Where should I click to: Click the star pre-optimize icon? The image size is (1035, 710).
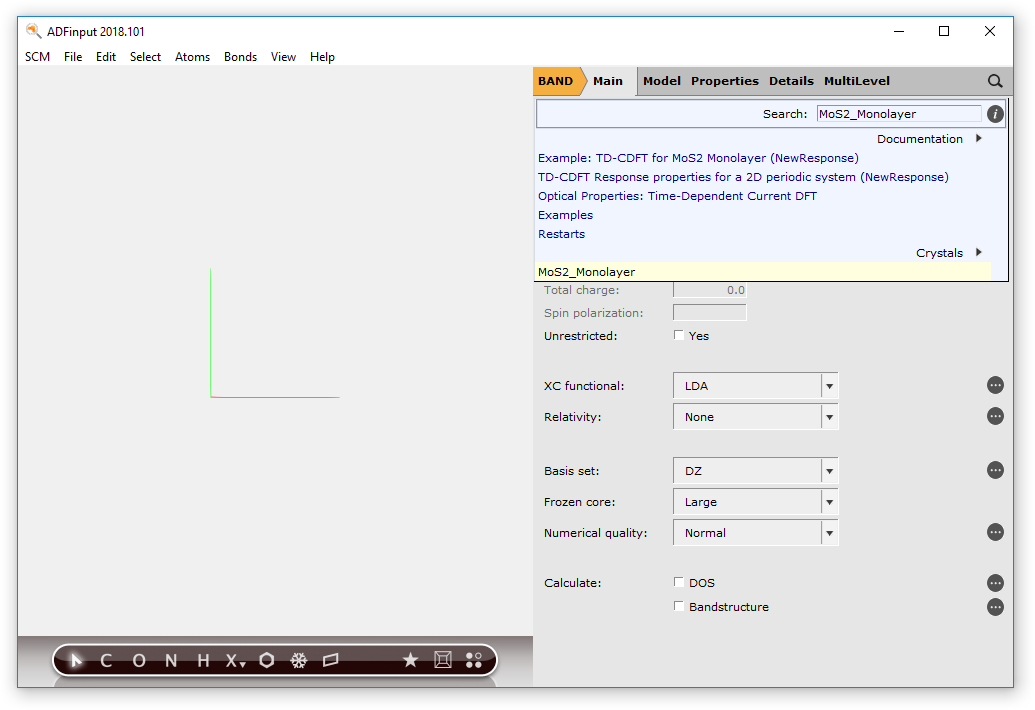click(411, 660)
